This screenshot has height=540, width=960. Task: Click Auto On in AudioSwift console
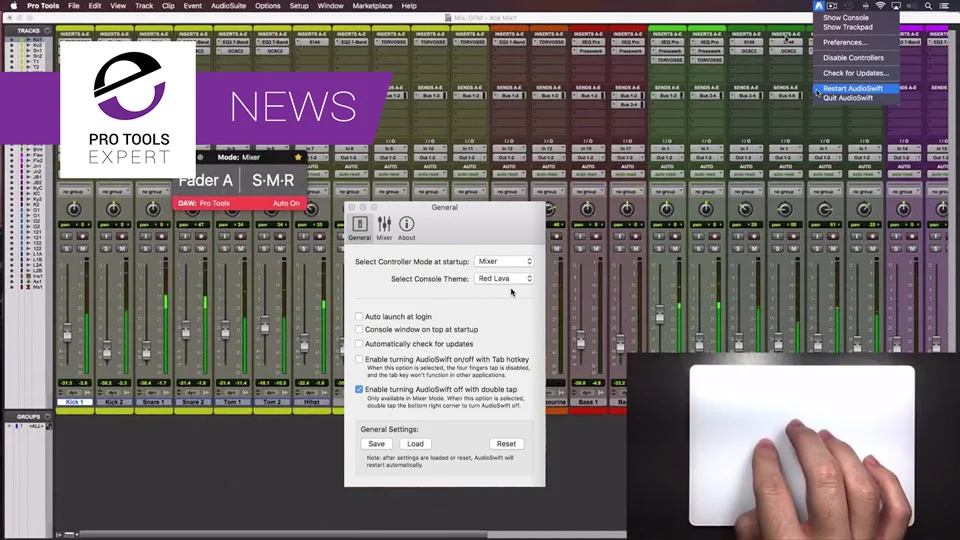point(286,203)
